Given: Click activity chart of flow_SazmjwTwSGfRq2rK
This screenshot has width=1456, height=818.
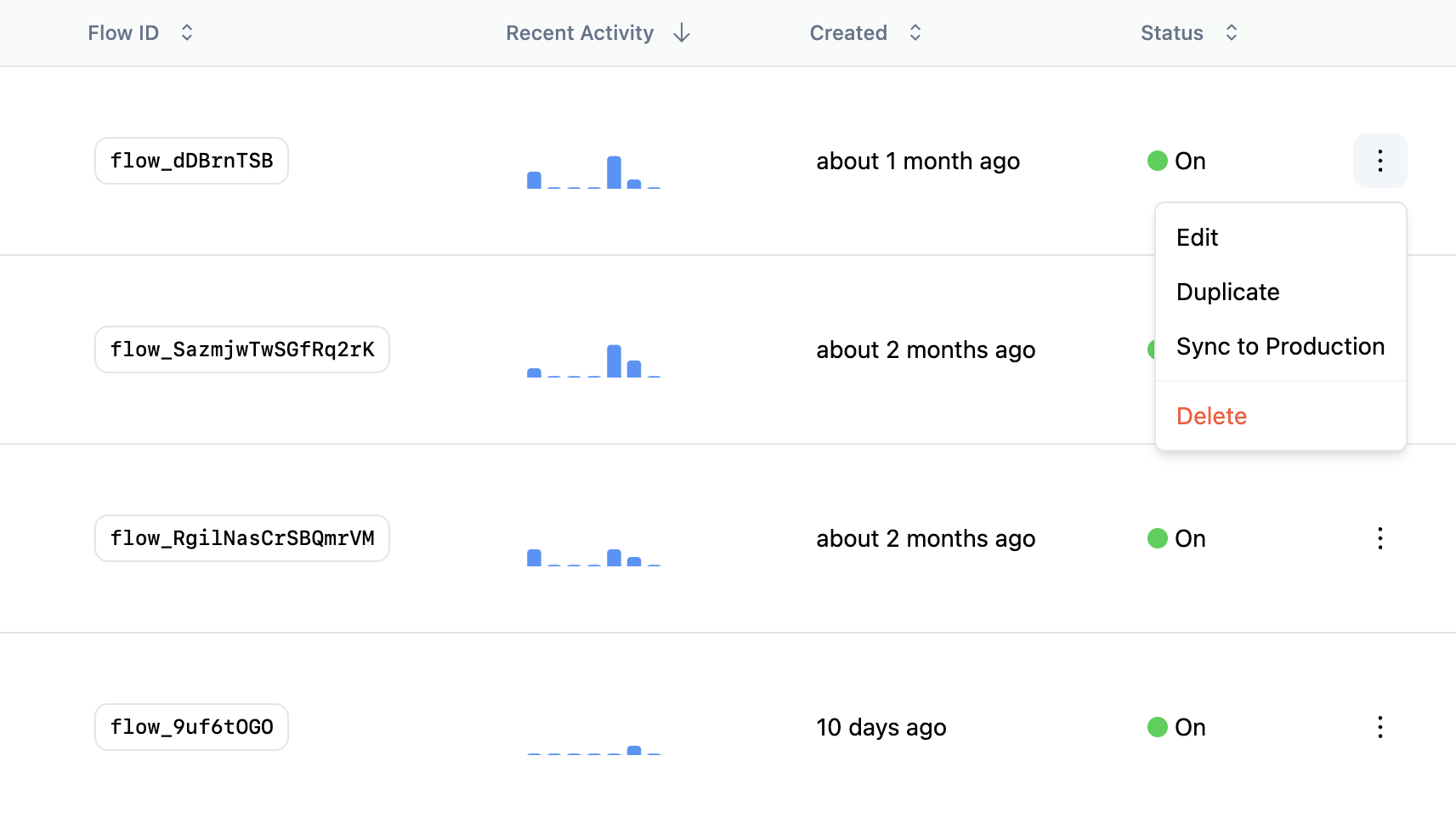Looking at the screenshot, I should tap(594, 361).
